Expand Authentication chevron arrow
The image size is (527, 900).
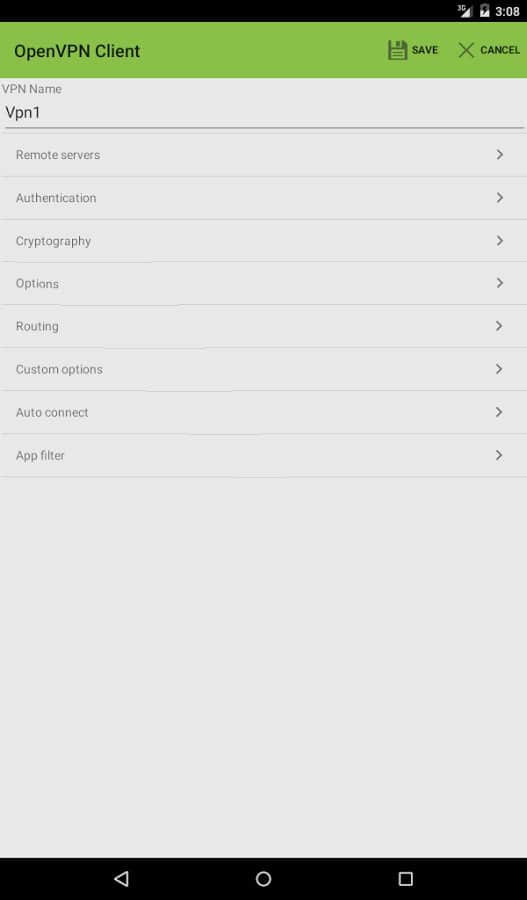tap(499, 197)
